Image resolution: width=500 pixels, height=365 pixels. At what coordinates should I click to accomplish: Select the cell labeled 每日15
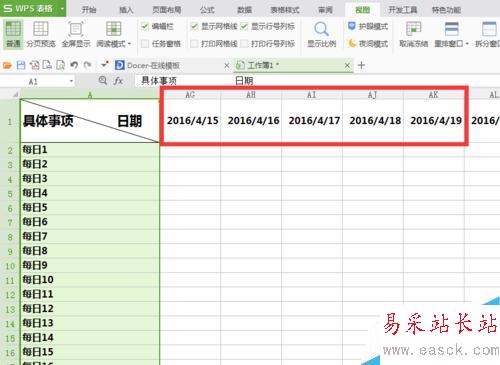(x=90, y=352)
